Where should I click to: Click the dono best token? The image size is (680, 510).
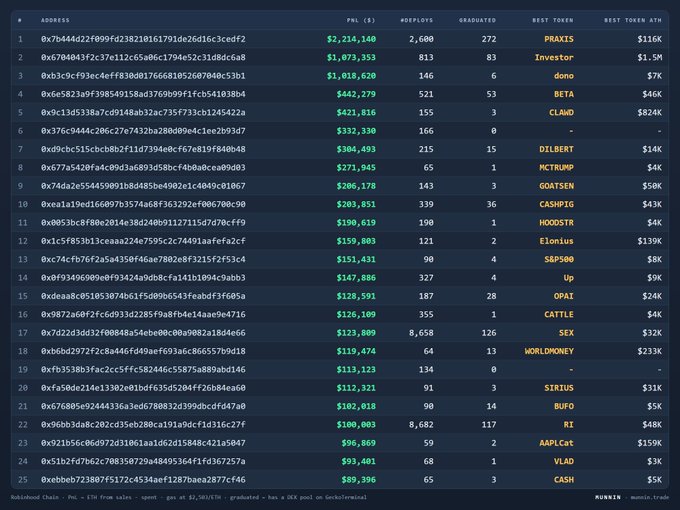point(564,76)
